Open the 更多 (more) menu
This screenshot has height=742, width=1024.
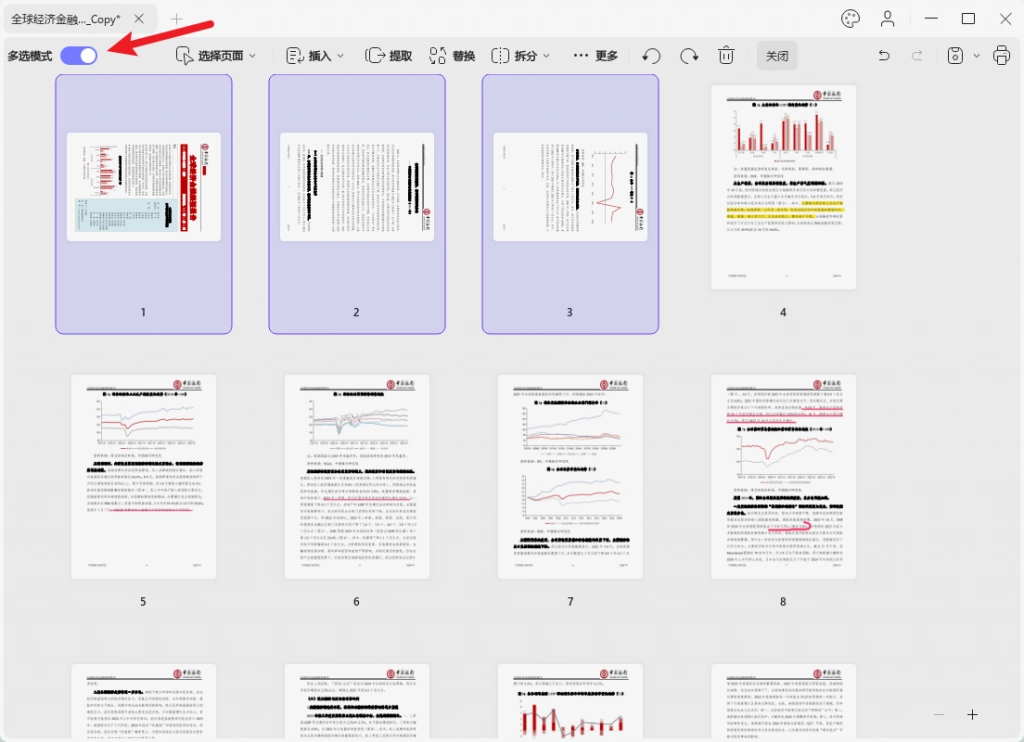(x=595, y=56)
